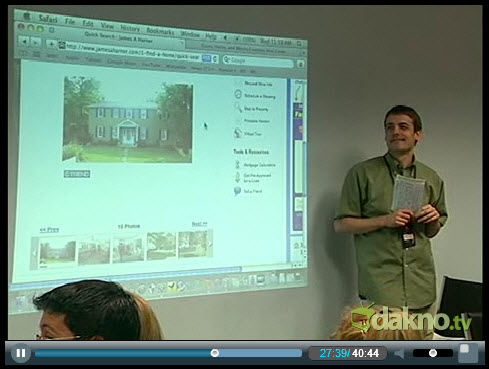The height and width of the screenshot is (369, 489).
Task: Click the plus add-bookmark button
Action: tap(51, 44)
